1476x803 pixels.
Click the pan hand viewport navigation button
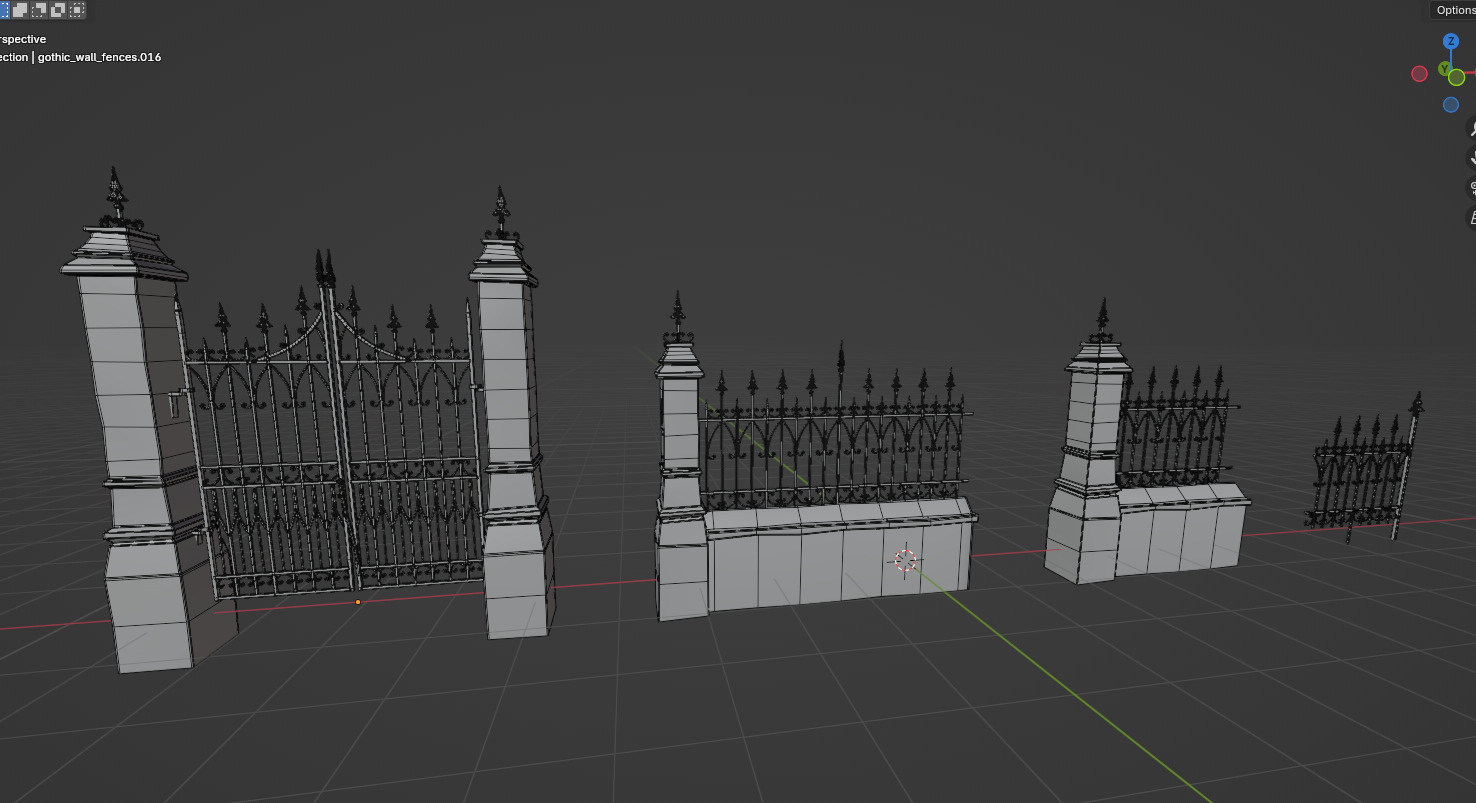pos(1471,158)
